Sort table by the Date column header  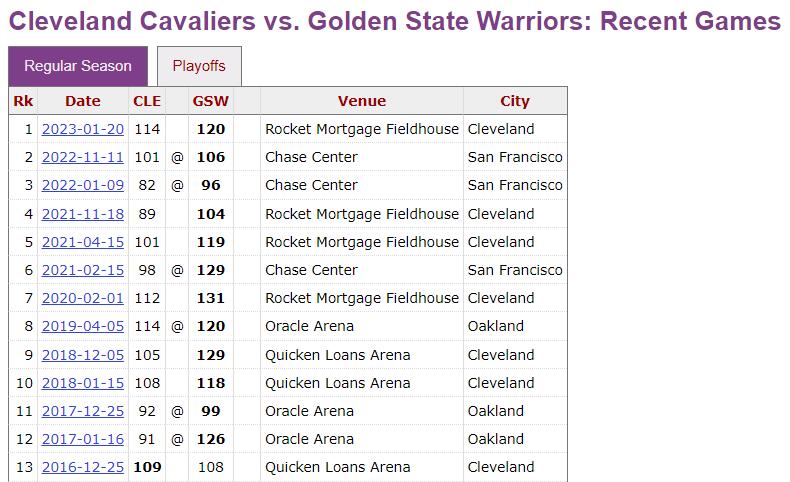(83, 101)
